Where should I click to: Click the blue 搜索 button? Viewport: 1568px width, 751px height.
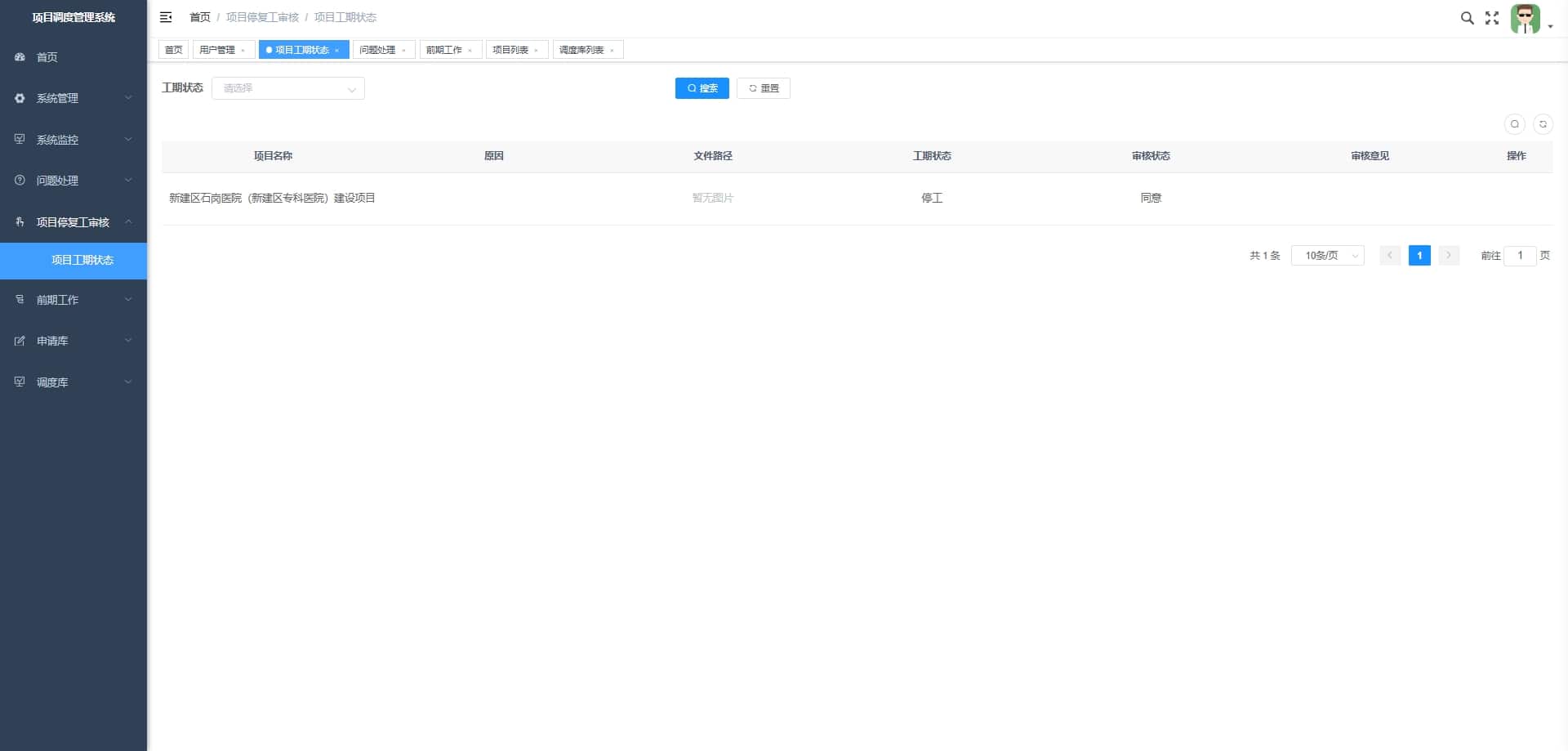[702, 88]
